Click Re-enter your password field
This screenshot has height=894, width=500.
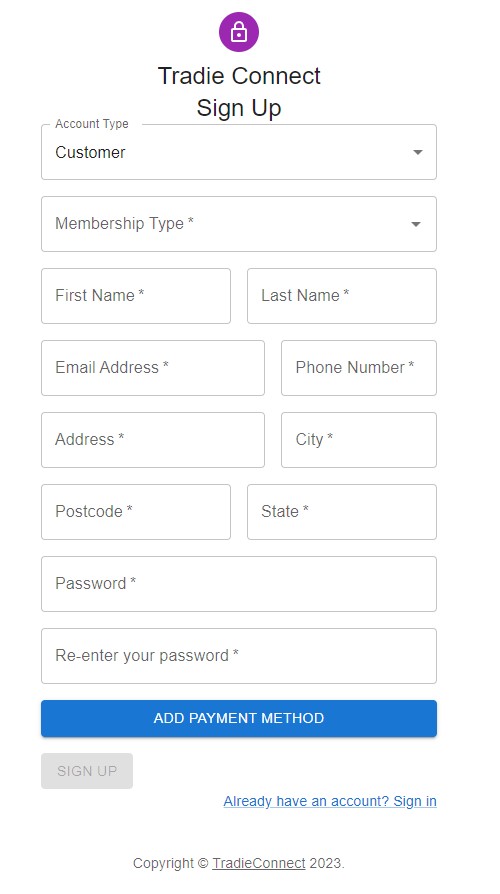click(239, 656)
